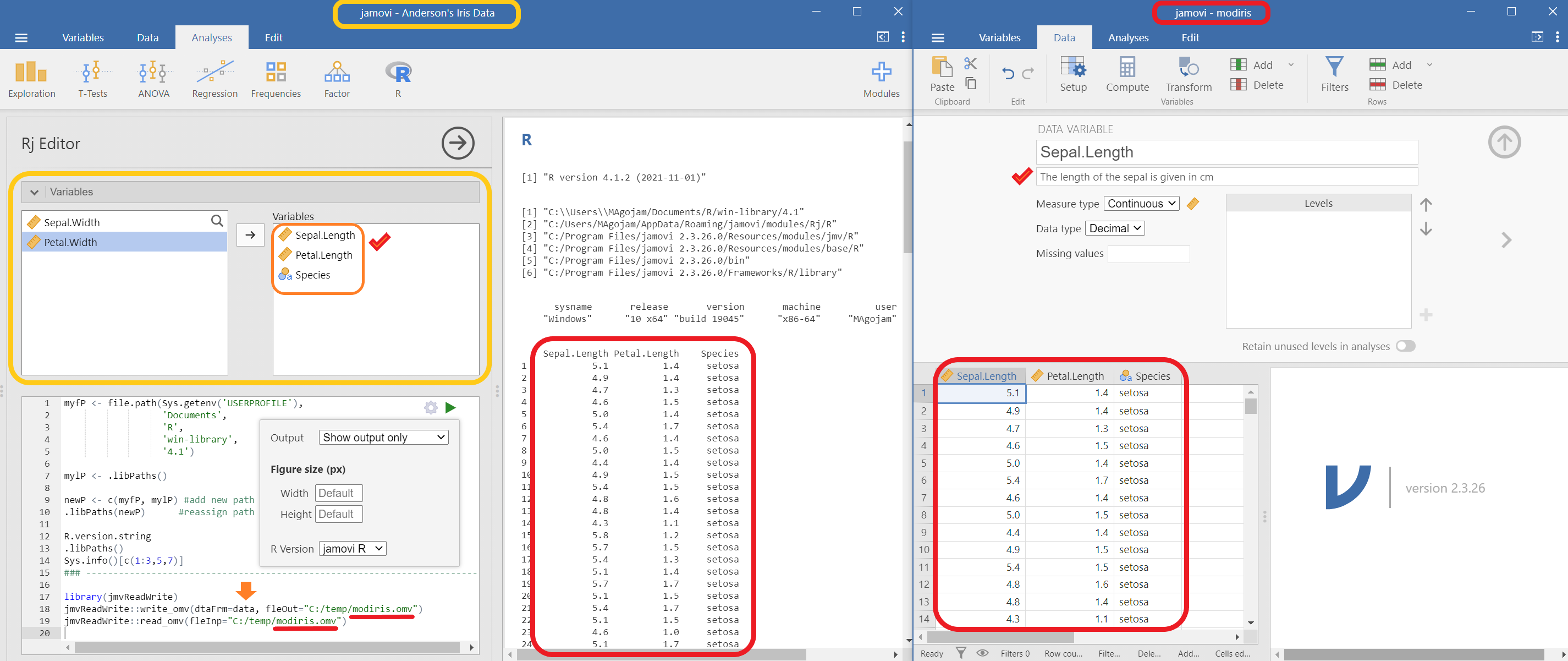
Task: Open the Output dropdown Show output only
Action: tap(383, 438)
